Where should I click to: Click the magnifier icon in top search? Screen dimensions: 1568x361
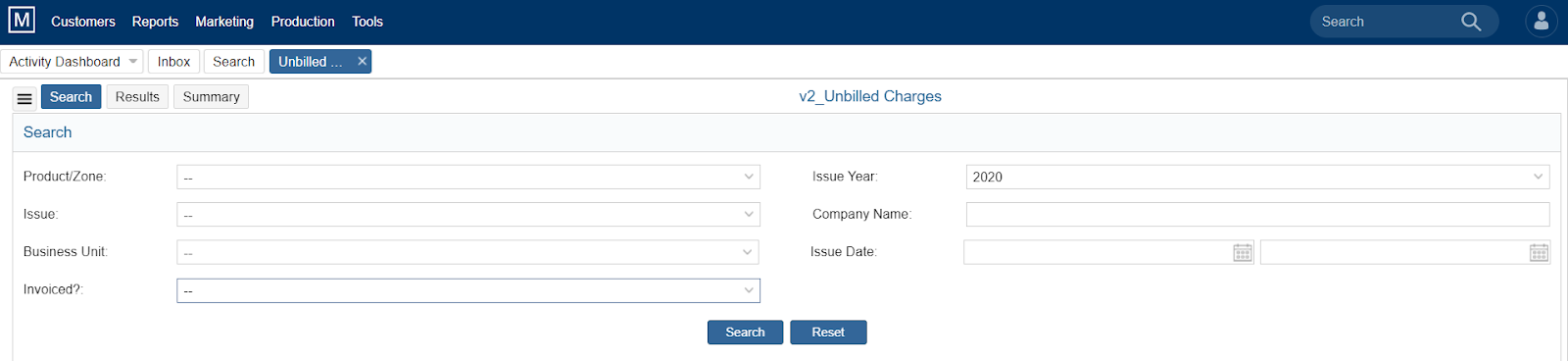click(x=1471, y=22)
